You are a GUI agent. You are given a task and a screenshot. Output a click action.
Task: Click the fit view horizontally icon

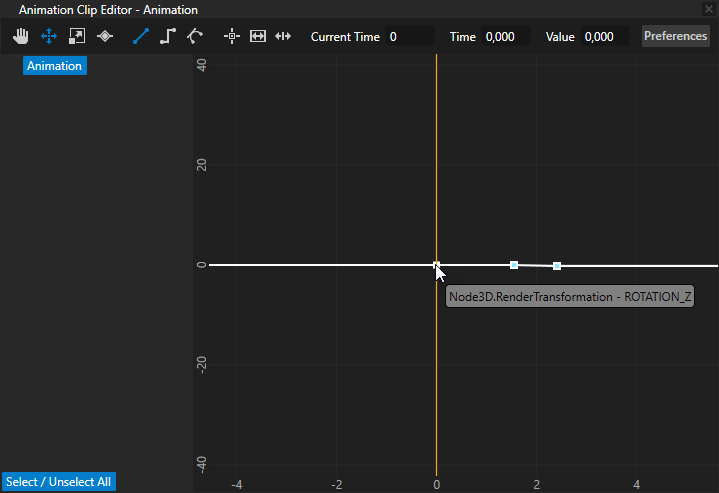[258, 36]
